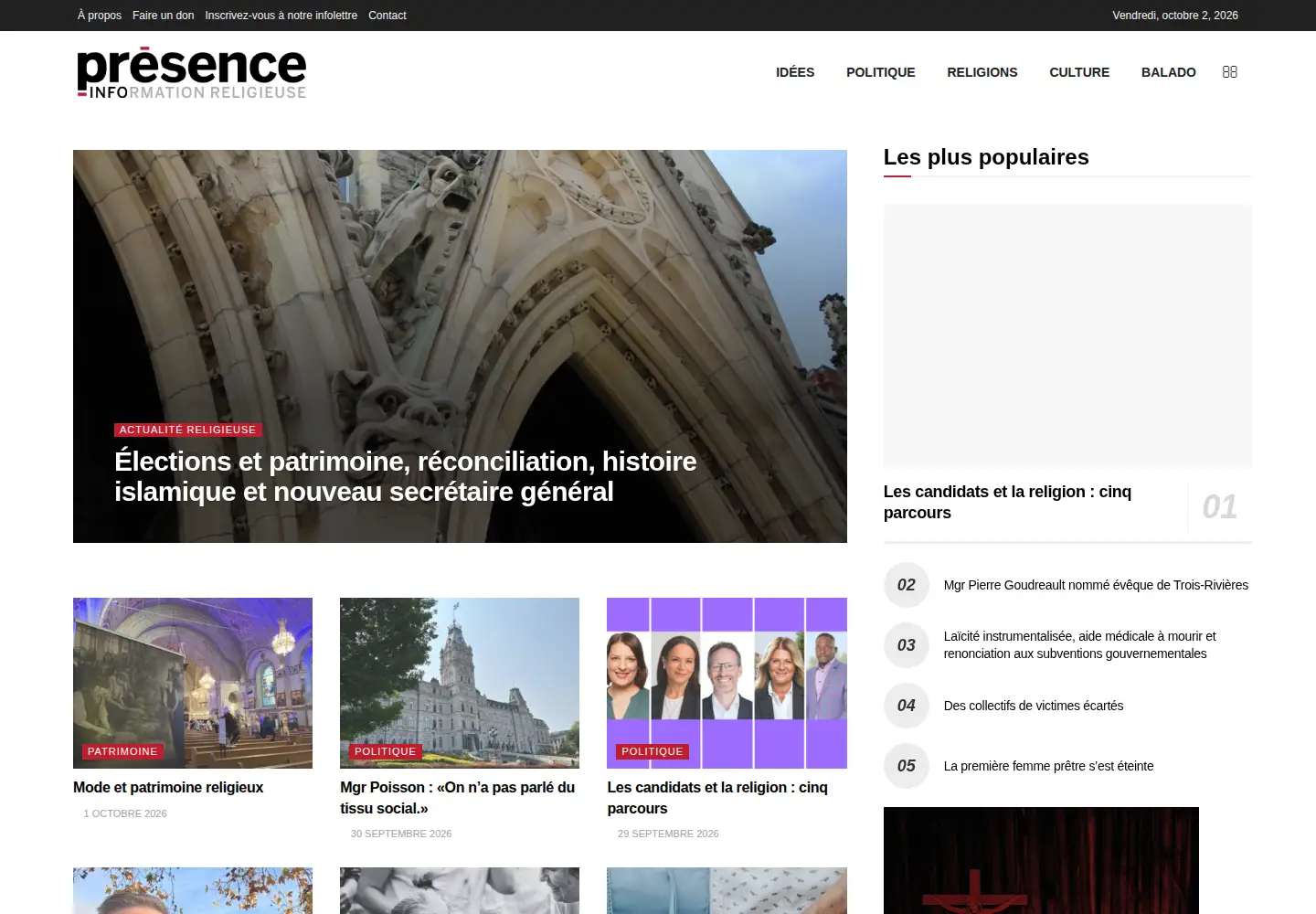1316x914 pixels.
Task: Click the 02 rank circle
Action: pyautogui.click(x=907, y=585)
